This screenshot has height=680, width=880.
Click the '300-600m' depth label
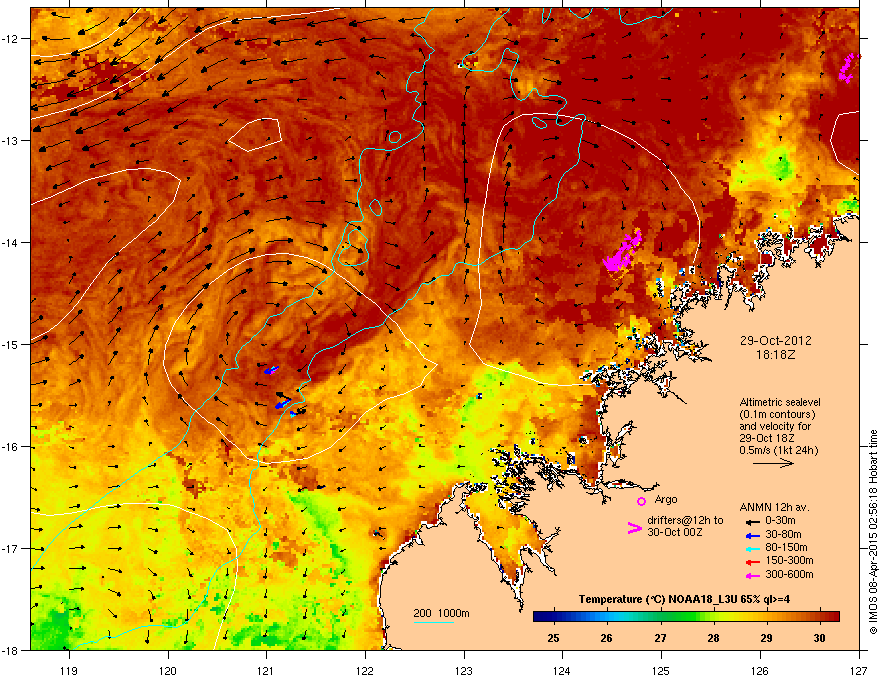click(789, 575)
